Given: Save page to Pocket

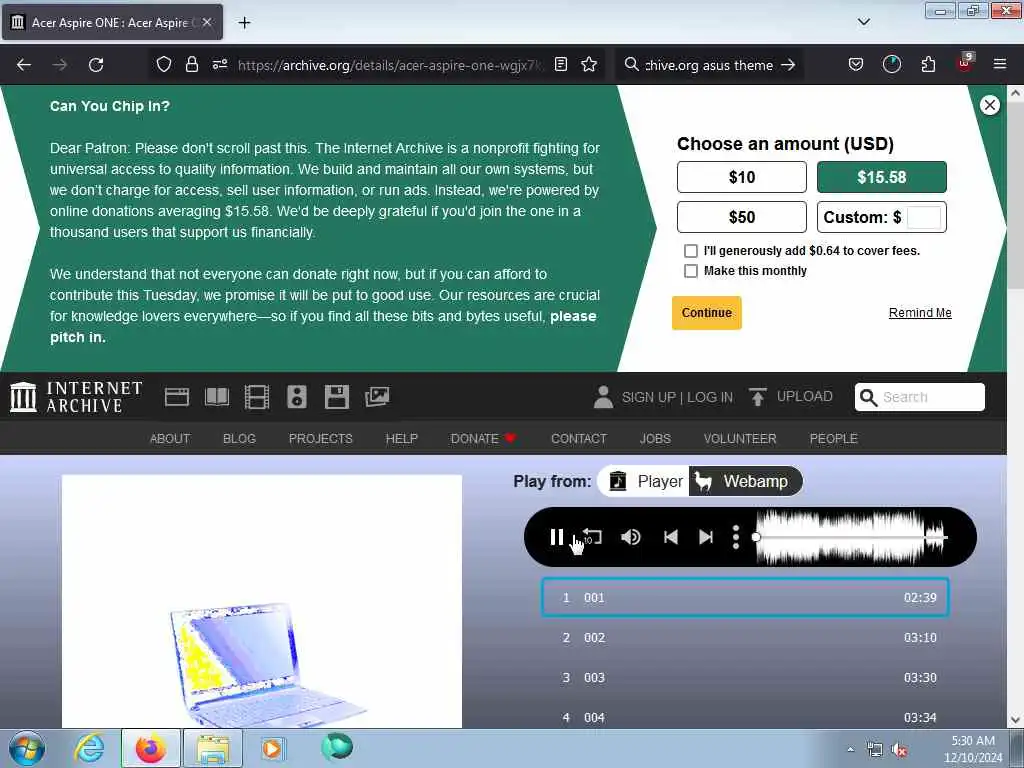Looking at the screenshot, I should [856, 64].
